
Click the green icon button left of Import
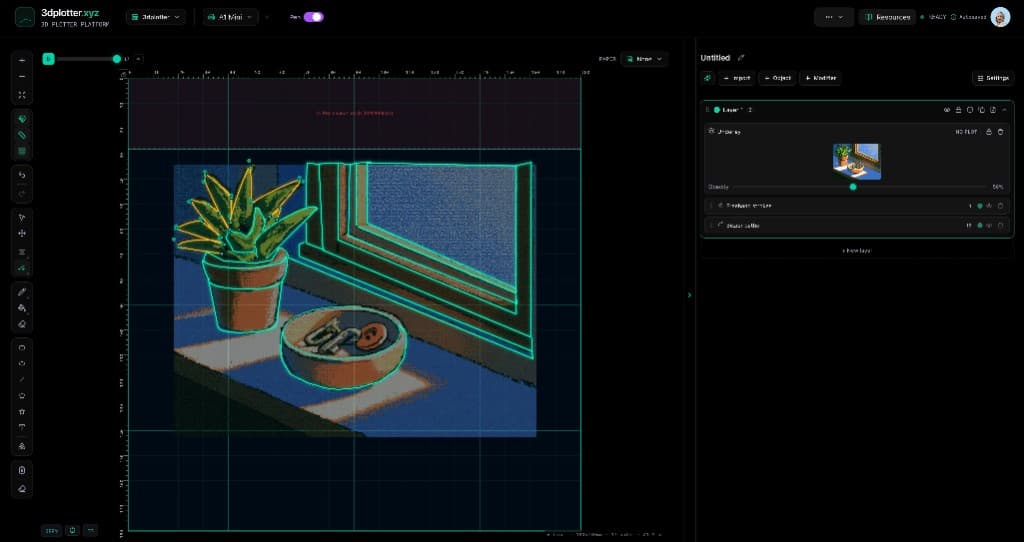[708, 78]
